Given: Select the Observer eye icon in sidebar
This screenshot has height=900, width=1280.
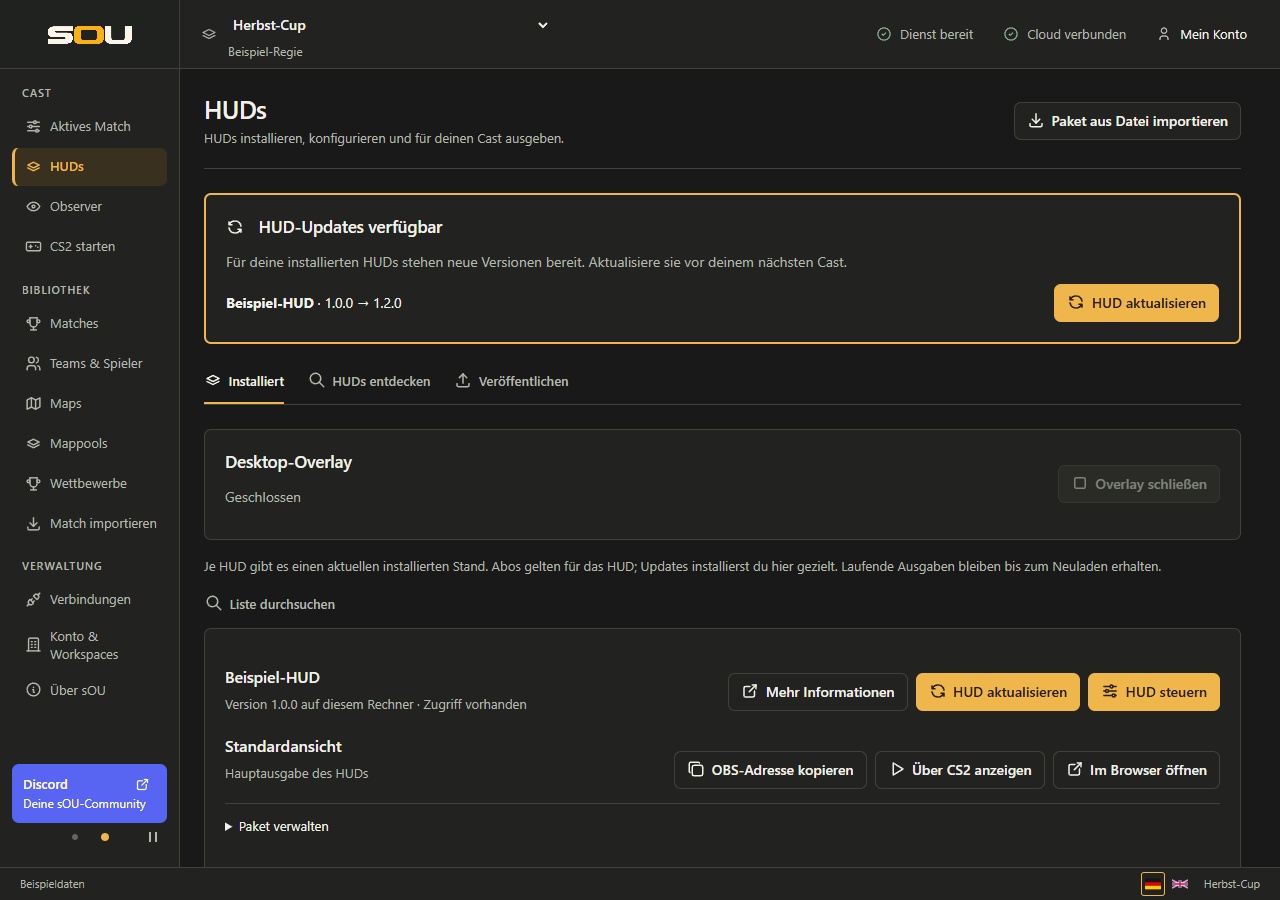Looking at the screenshot, I should (x=33, y=207).
